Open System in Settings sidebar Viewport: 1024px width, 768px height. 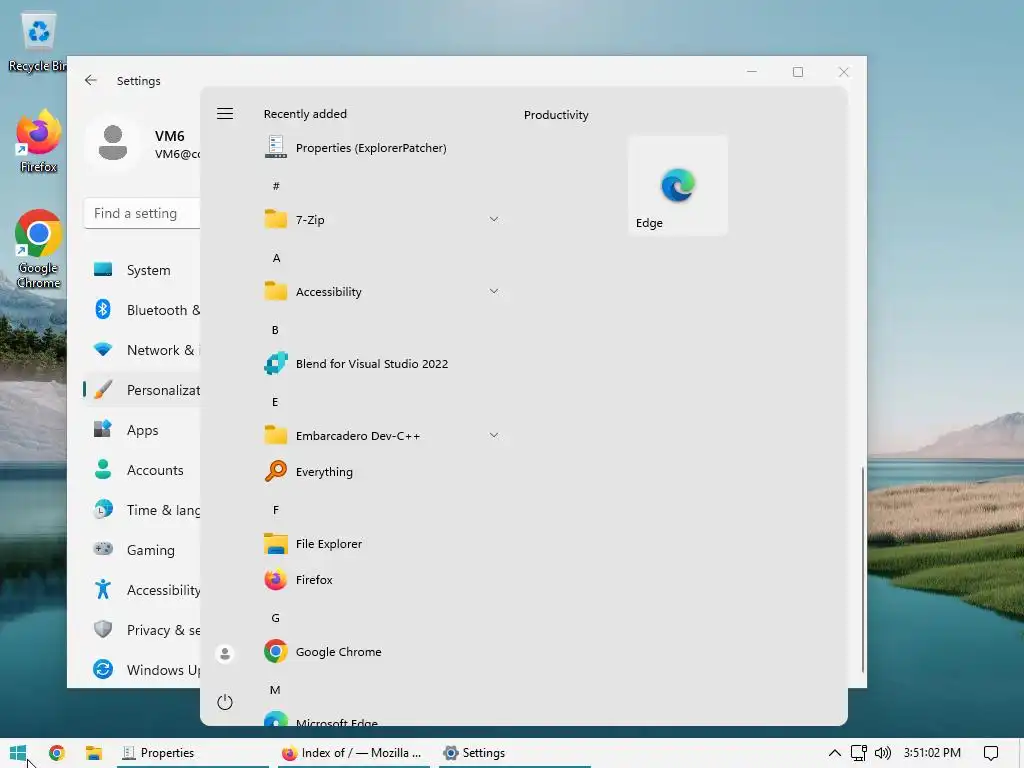[142, 270]
